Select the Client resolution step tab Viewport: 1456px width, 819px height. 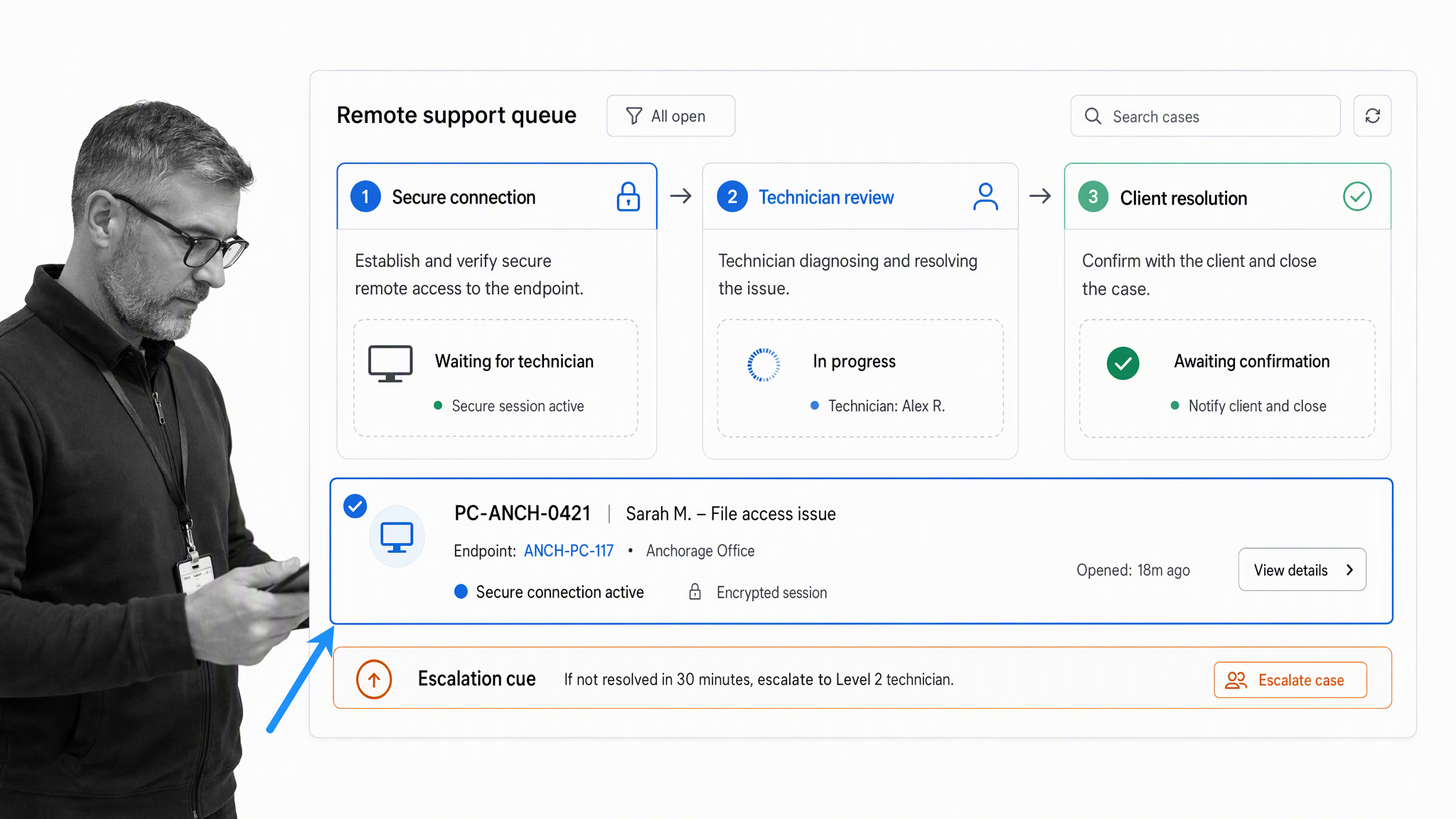pyautogui.click(x=1227, y=197)
